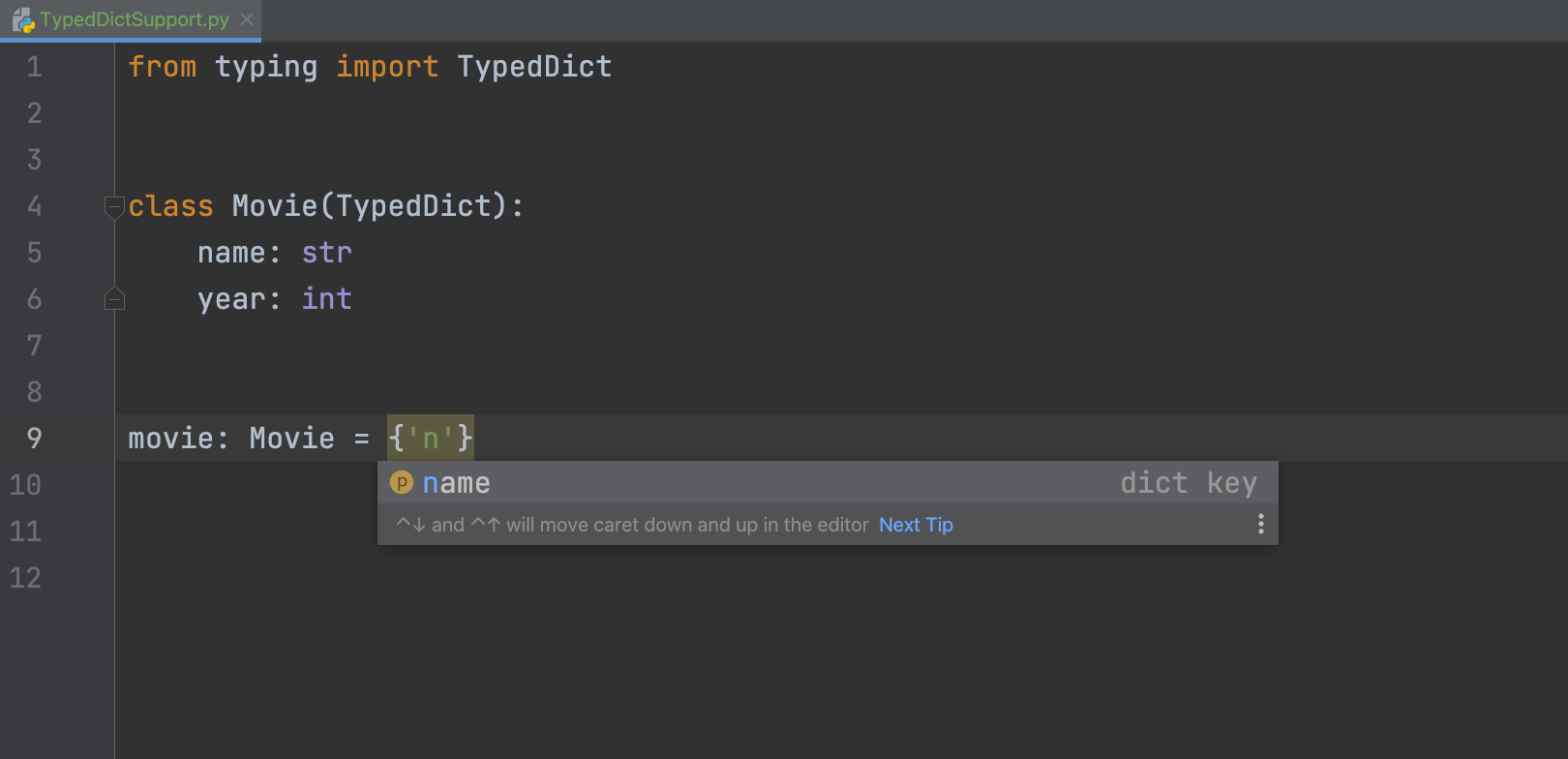Place the caret on the 'int' type annotation
The height and width of the screenshot is (759, 1568).
click(x=326, y=299)
